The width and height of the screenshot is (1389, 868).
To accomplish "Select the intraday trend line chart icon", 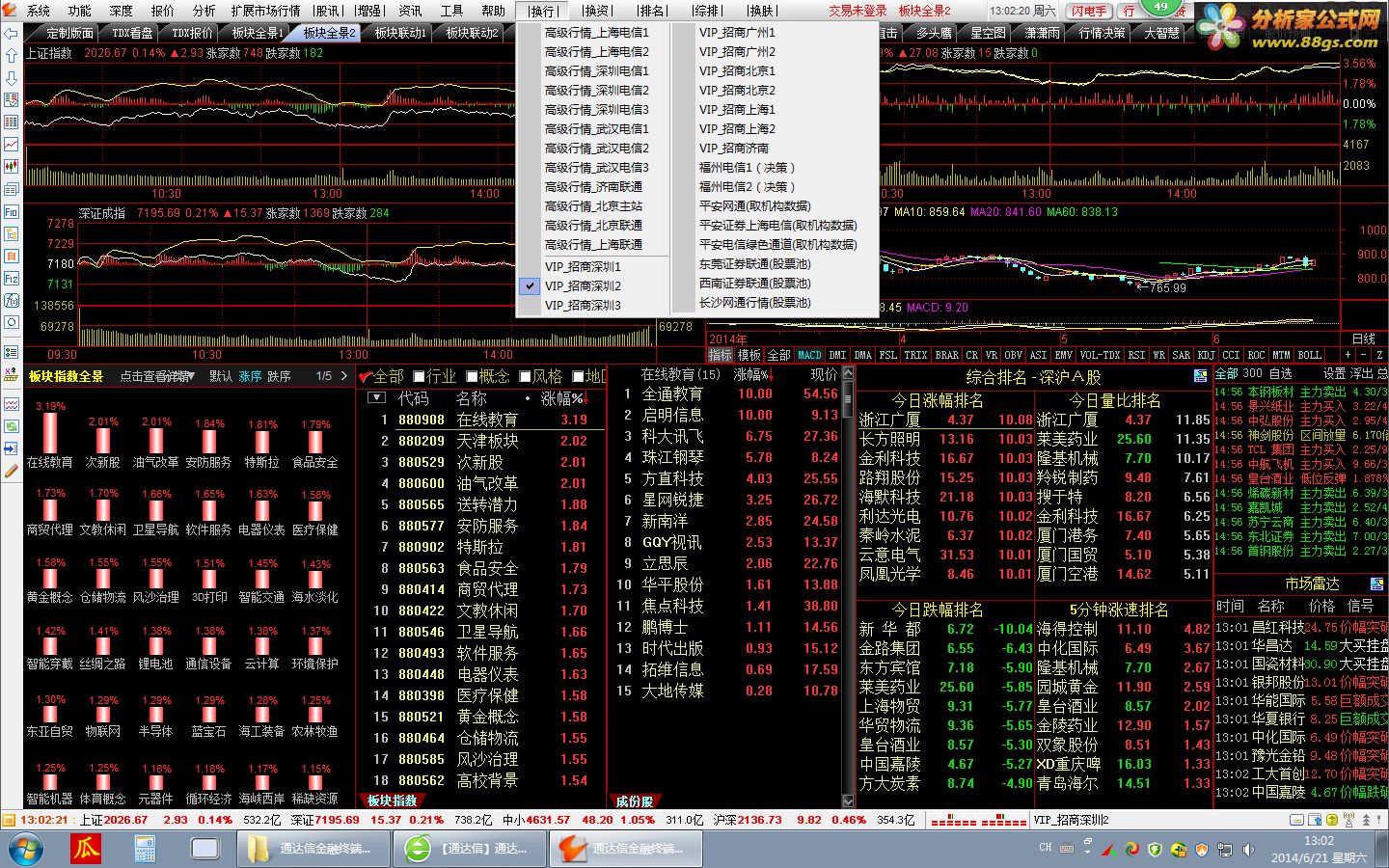I will tap(12, 145).
